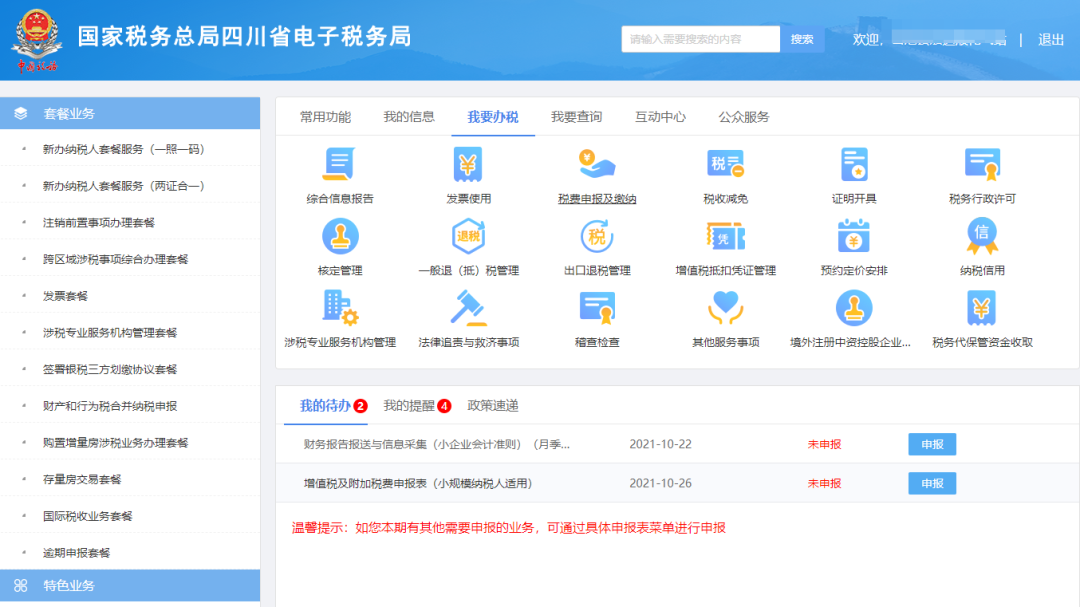Open the 政策速递 tab

click(492, 406)
